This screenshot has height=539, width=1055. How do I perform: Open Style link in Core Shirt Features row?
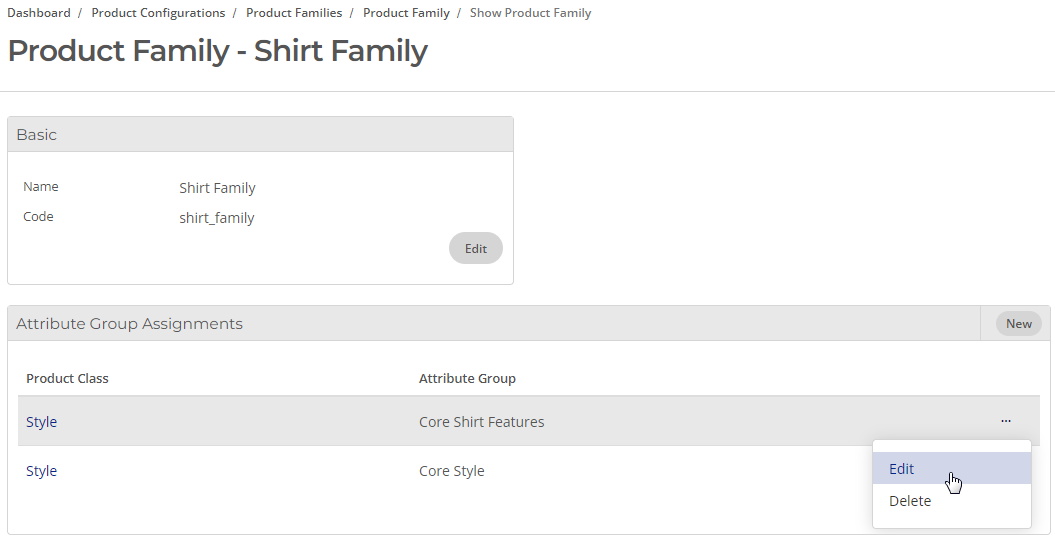42,422
